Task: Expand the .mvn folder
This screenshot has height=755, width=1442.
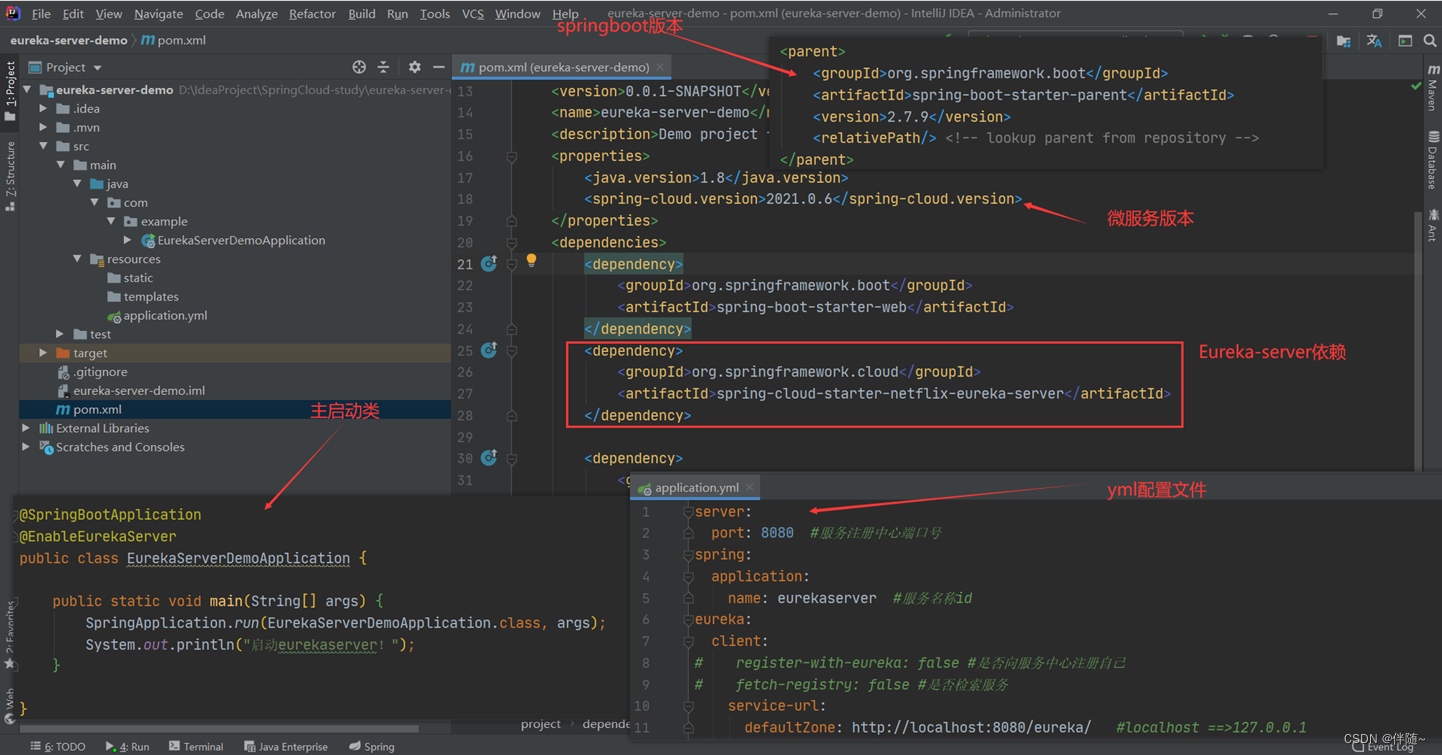Action: tap(43, 128)
